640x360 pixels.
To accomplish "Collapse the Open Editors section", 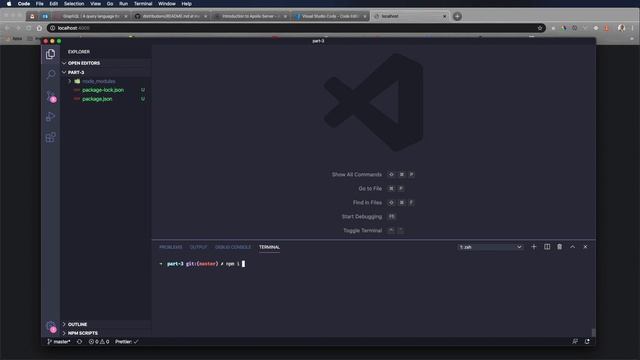I will pyautogui.click(x=106, y=63).
